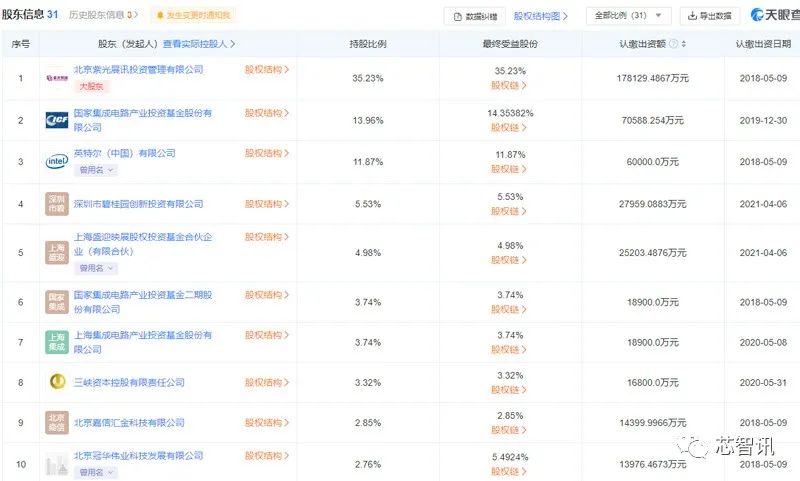This screenshot has height=481, width=800.
Task: Click the 2.76% holding ratio cell
Action: [x=368, y=464]
